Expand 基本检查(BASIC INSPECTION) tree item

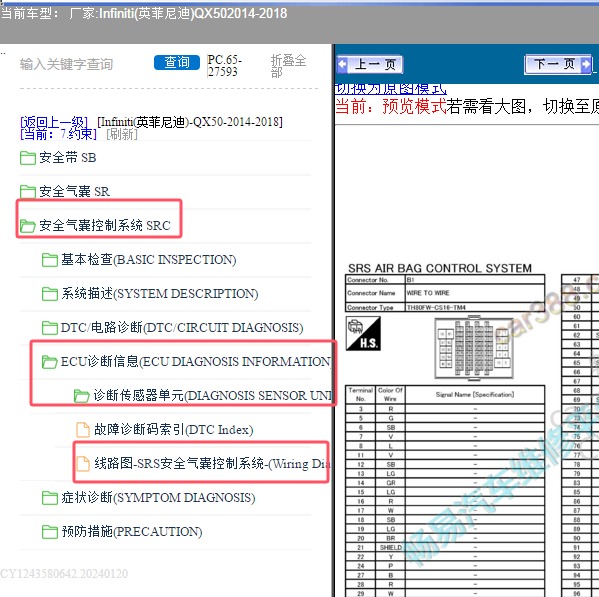coord(149,260)
